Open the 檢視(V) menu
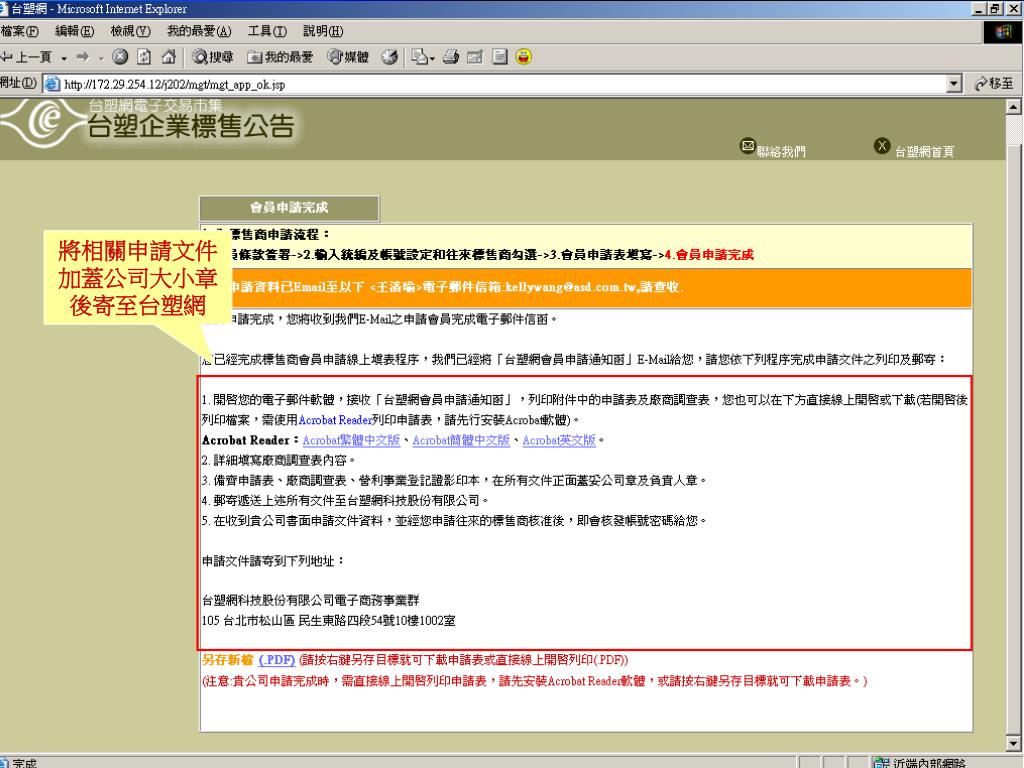The width and height of the screenshot is (1024, 768). coord(131,31)
